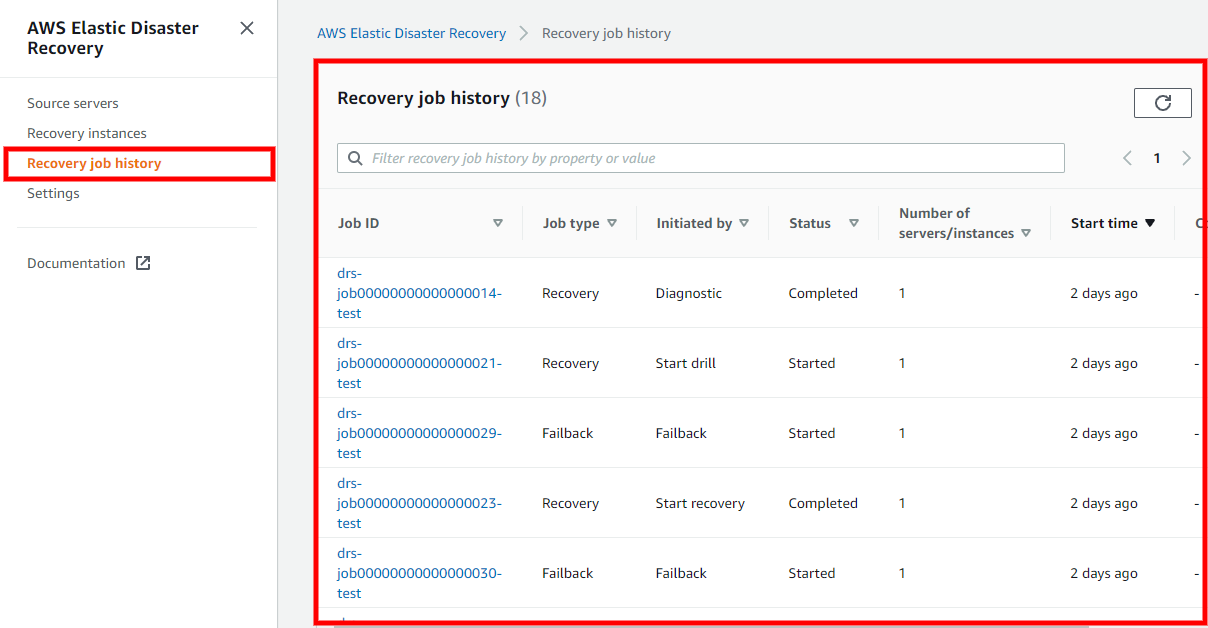
Task: Open job drs-job00000000000000021-test
Action: [x=419, y=363]
